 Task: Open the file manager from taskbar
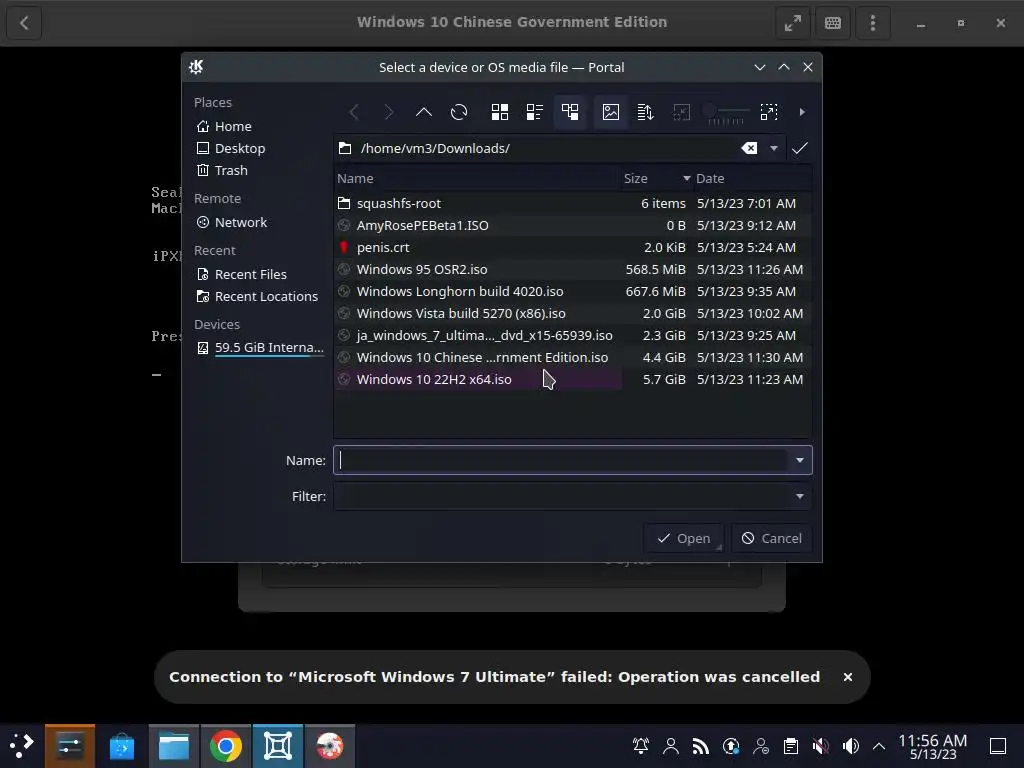tap(174, 746)
